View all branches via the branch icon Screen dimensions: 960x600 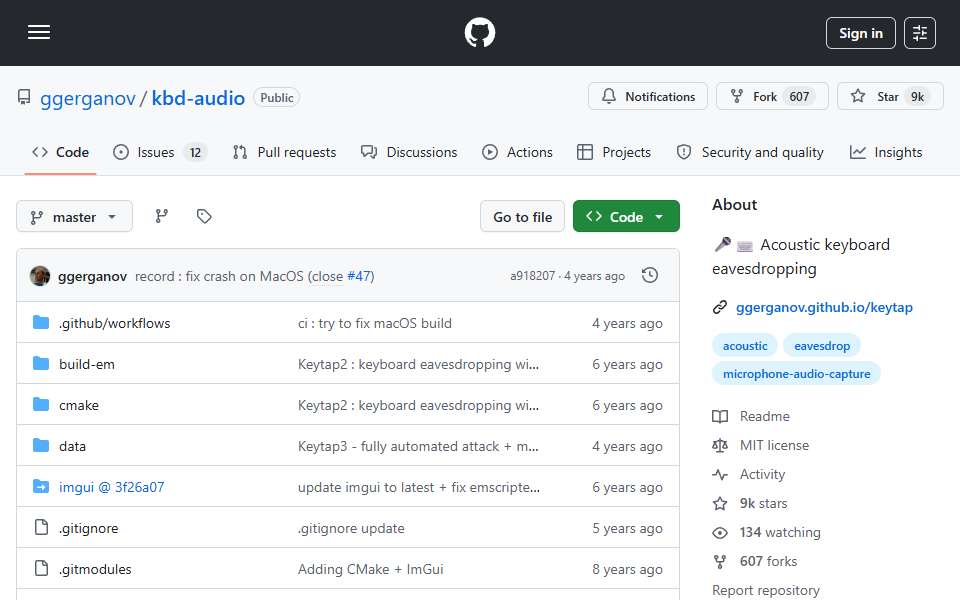pos(162,216)
